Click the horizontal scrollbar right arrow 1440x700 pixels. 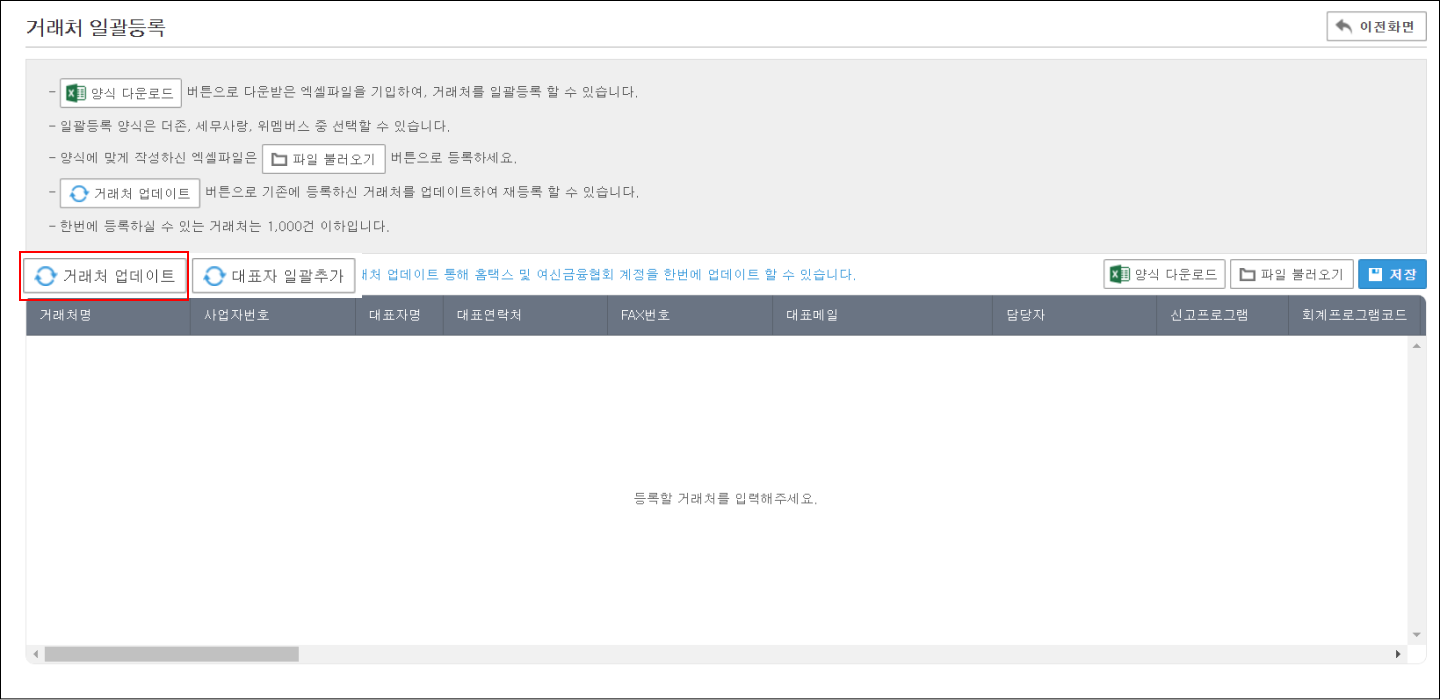[1398, 654]
